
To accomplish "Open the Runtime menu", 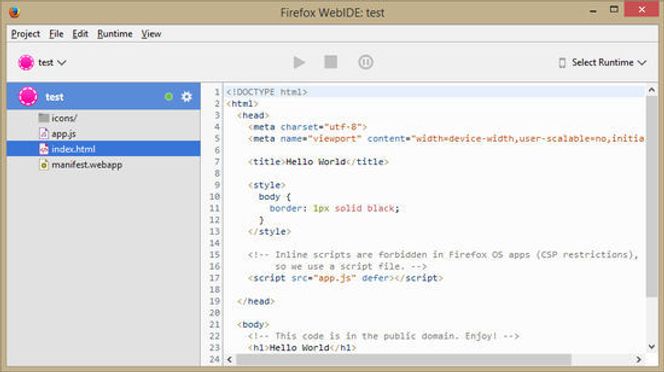I will [x=115, y=34].
